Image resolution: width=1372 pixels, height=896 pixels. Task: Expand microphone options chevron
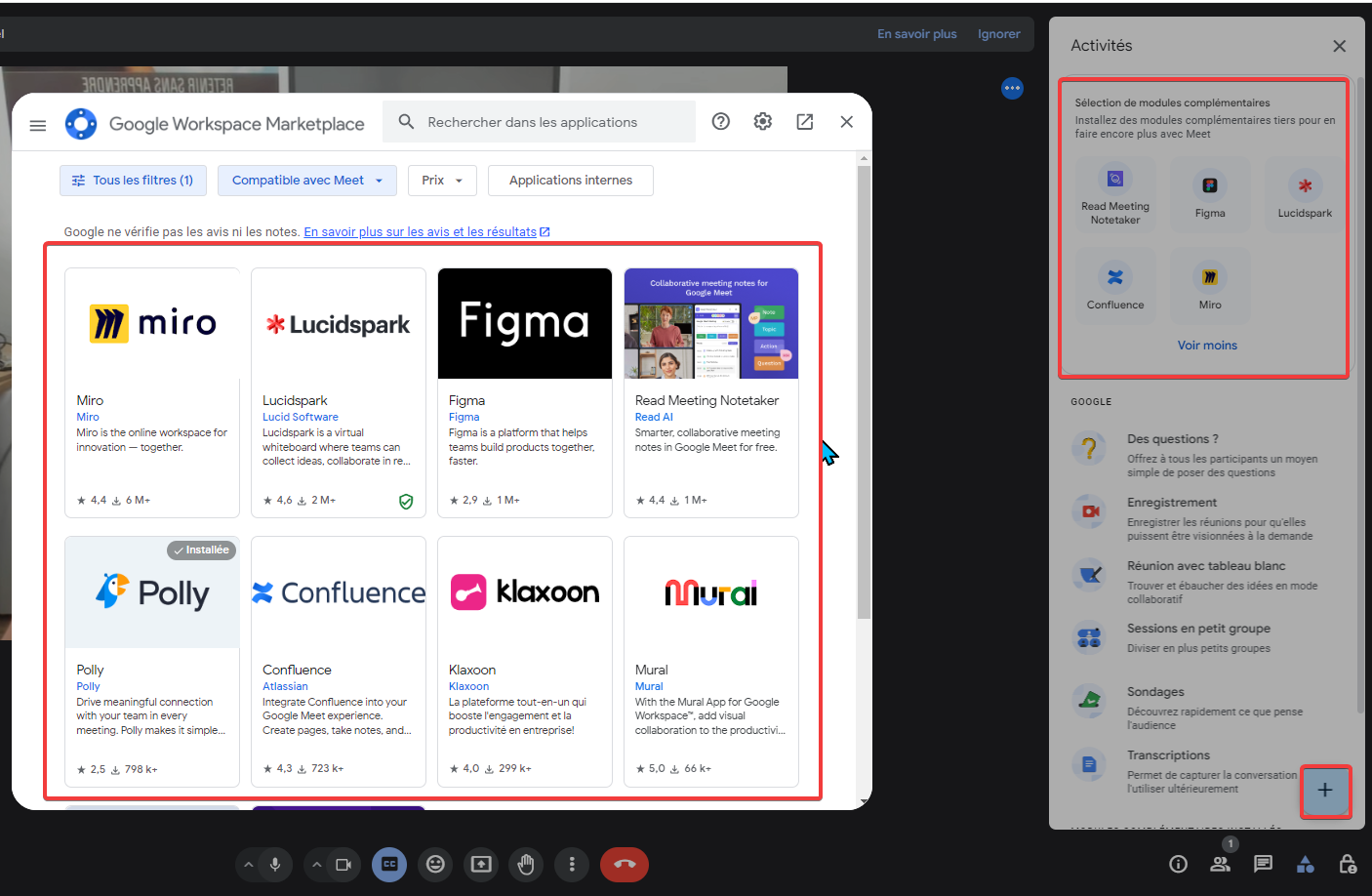click(x=248, y=865)
